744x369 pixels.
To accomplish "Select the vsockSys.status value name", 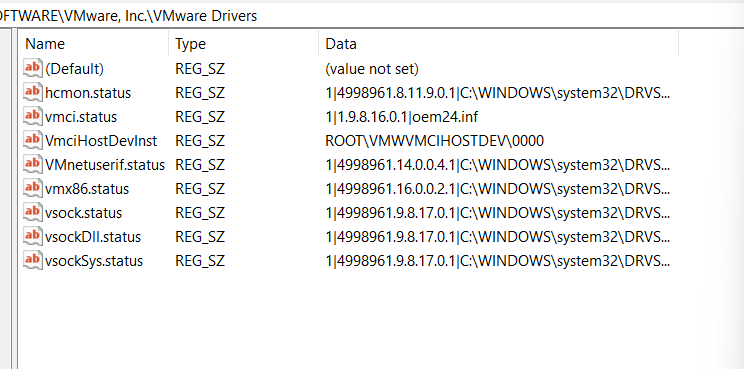I will [x=94, y=261].
